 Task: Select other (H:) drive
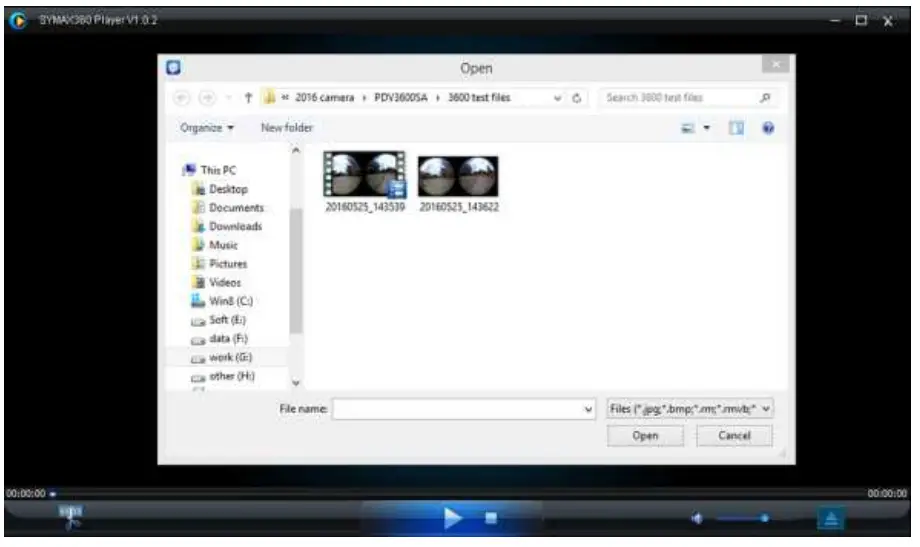(232, 376)
